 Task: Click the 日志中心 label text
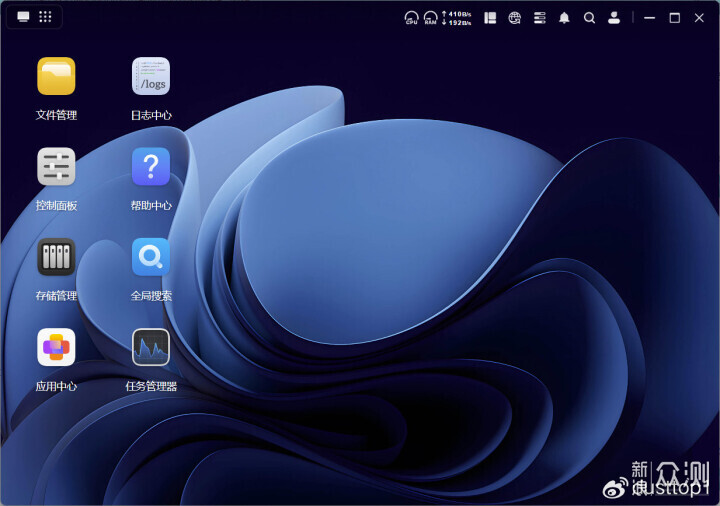tap(151, 115)
